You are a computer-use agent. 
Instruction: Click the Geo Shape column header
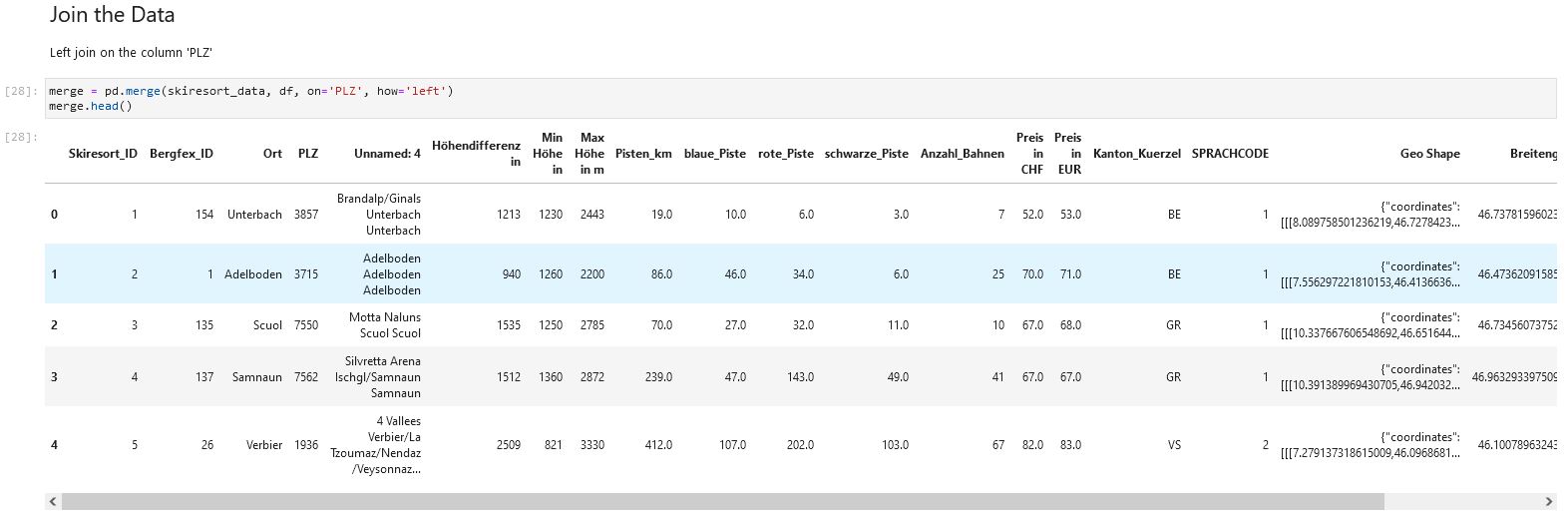pyautogui.click(x=1429, y=154)
